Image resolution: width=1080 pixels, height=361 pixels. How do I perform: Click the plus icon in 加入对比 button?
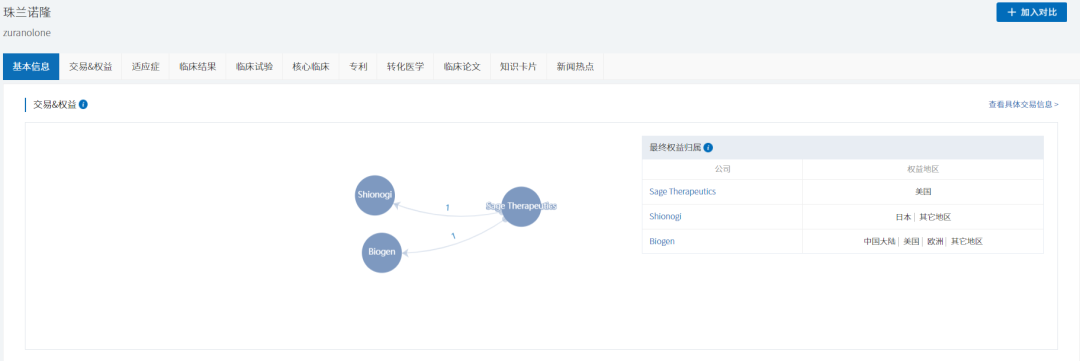coord(1012,12)
